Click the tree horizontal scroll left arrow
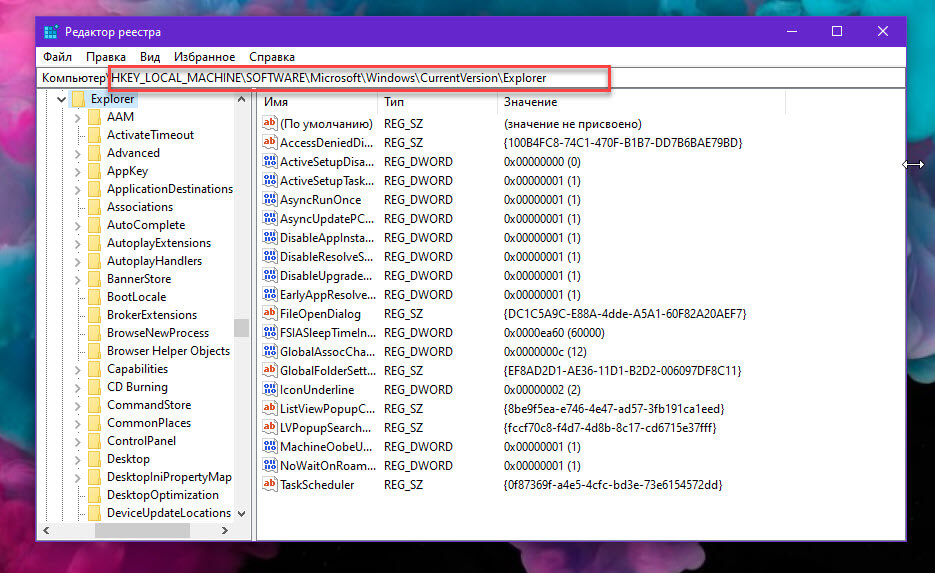This screenshot has width=935, height=573. (x=47, y=530)
